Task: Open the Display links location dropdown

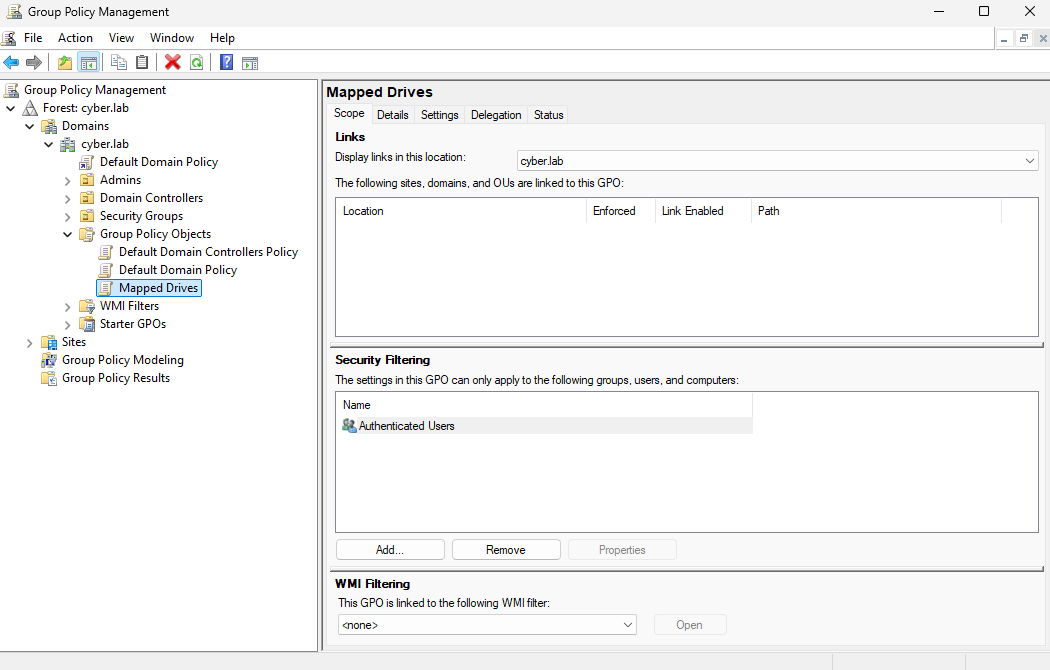Action: pos(1029,160)
